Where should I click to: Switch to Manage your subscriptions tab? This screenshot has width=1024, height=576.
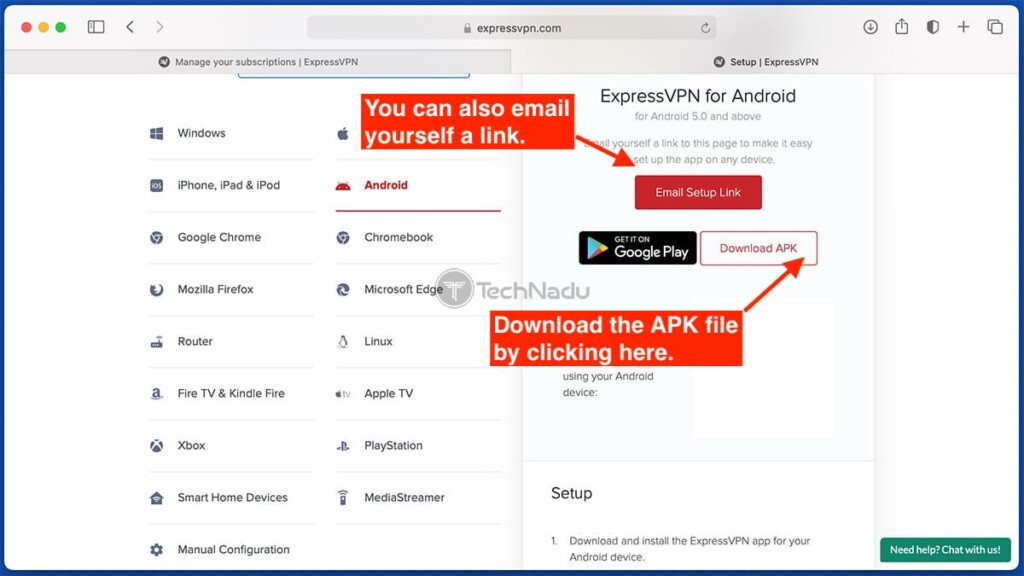tap(258, 62)
